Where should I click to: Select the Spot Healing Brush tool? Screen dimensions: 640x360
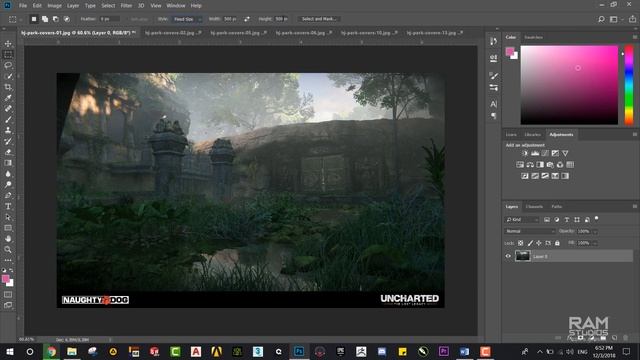pyautogui.click(x=8, y=109)
